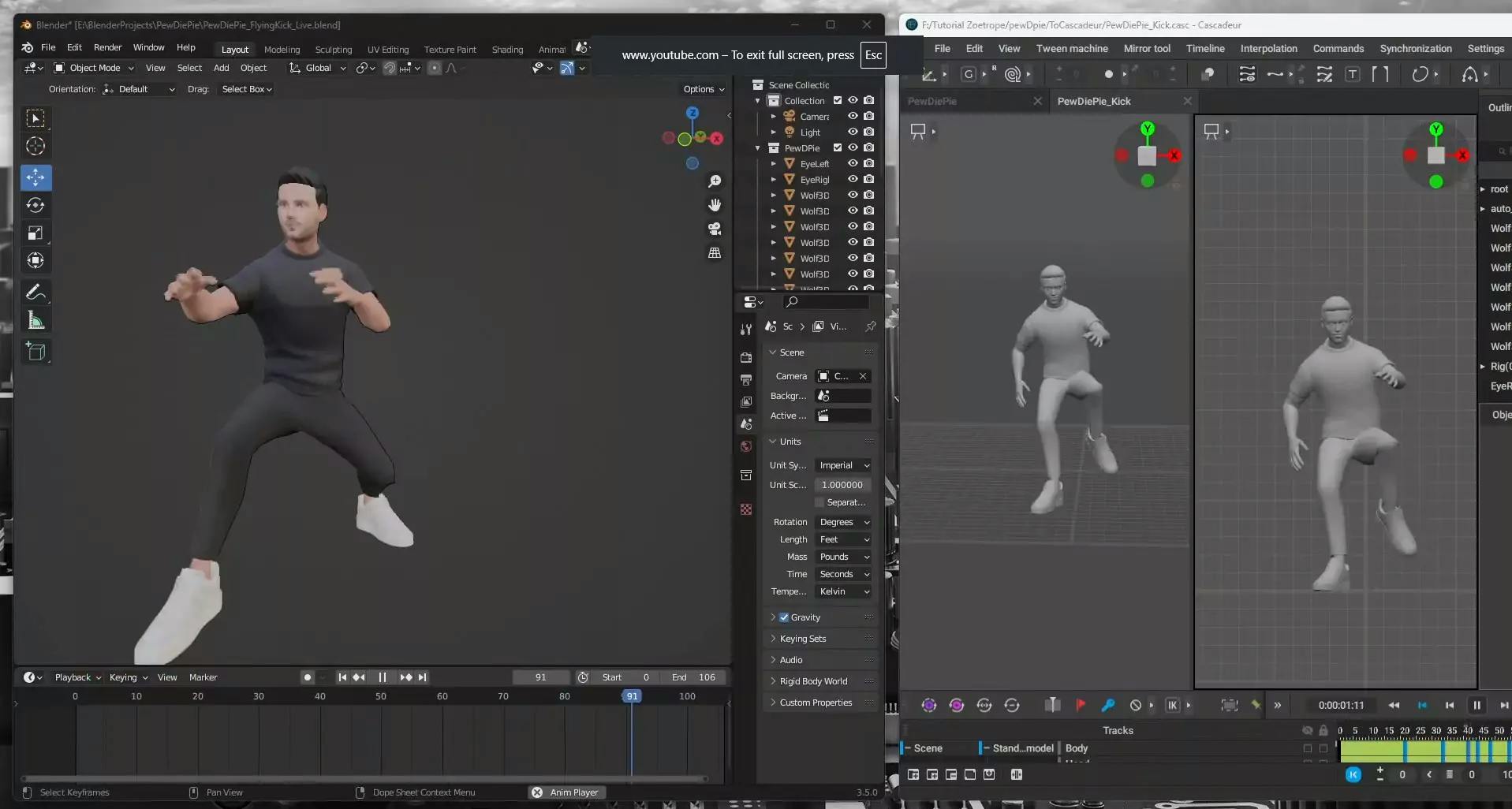Select the Annotate tool in Blender
The image size is (1512, 809).
pyautogui.click(x=35, y=292)
